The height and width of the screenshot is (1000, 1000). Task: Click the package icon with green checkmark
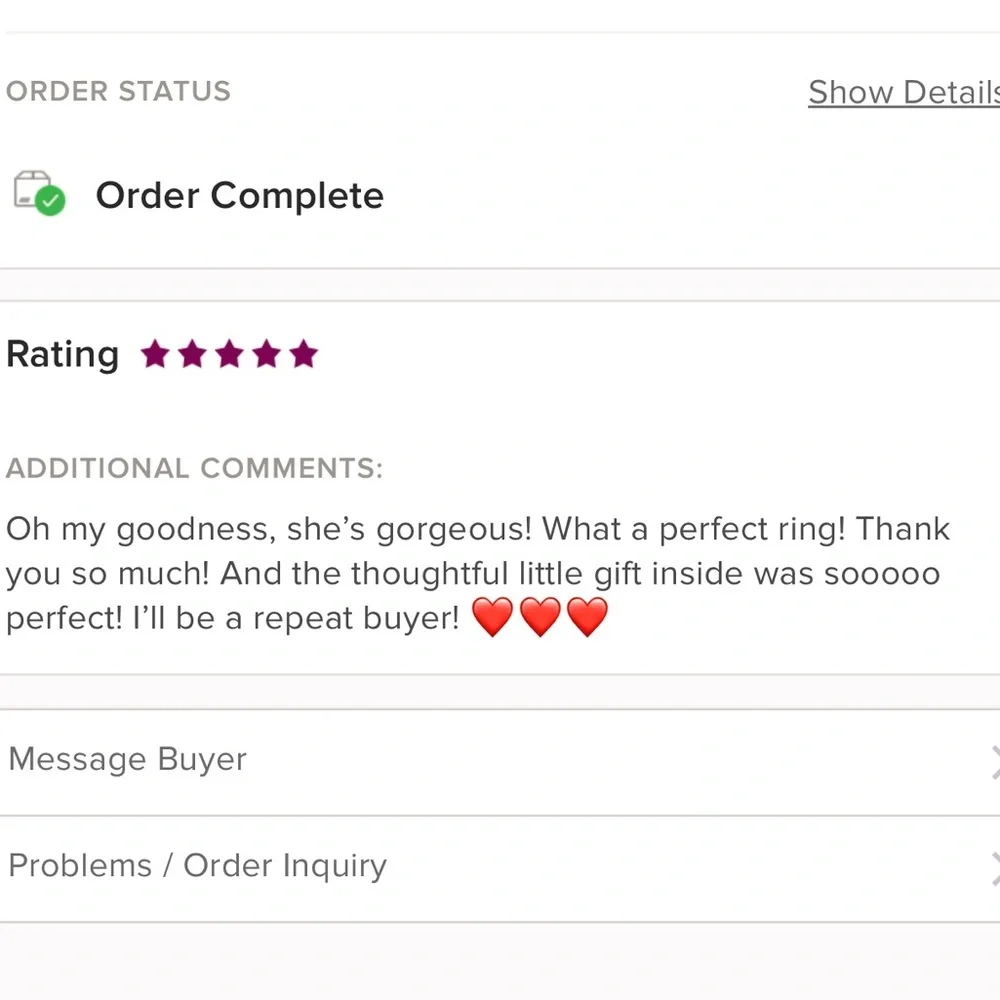pyautogui.click(x=39, y=192)
